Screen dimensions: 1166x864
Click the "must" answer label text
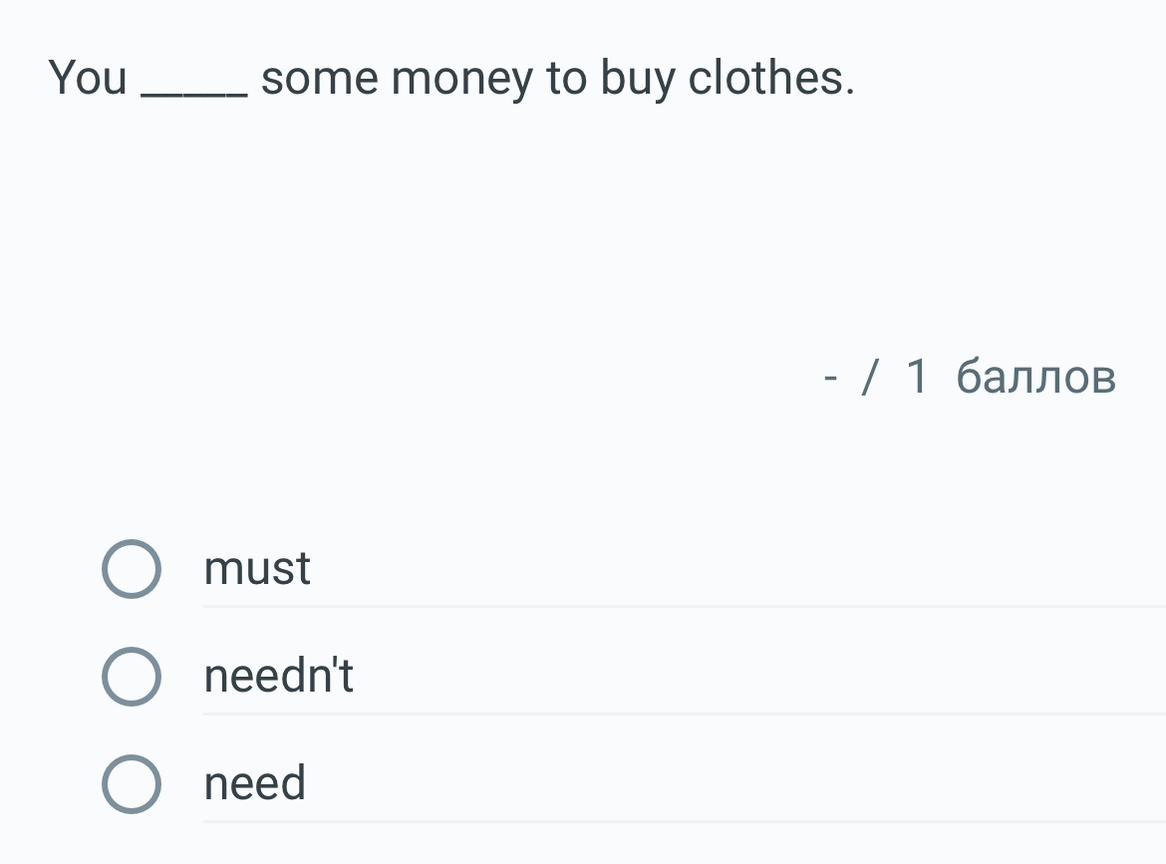coord(257,569)
